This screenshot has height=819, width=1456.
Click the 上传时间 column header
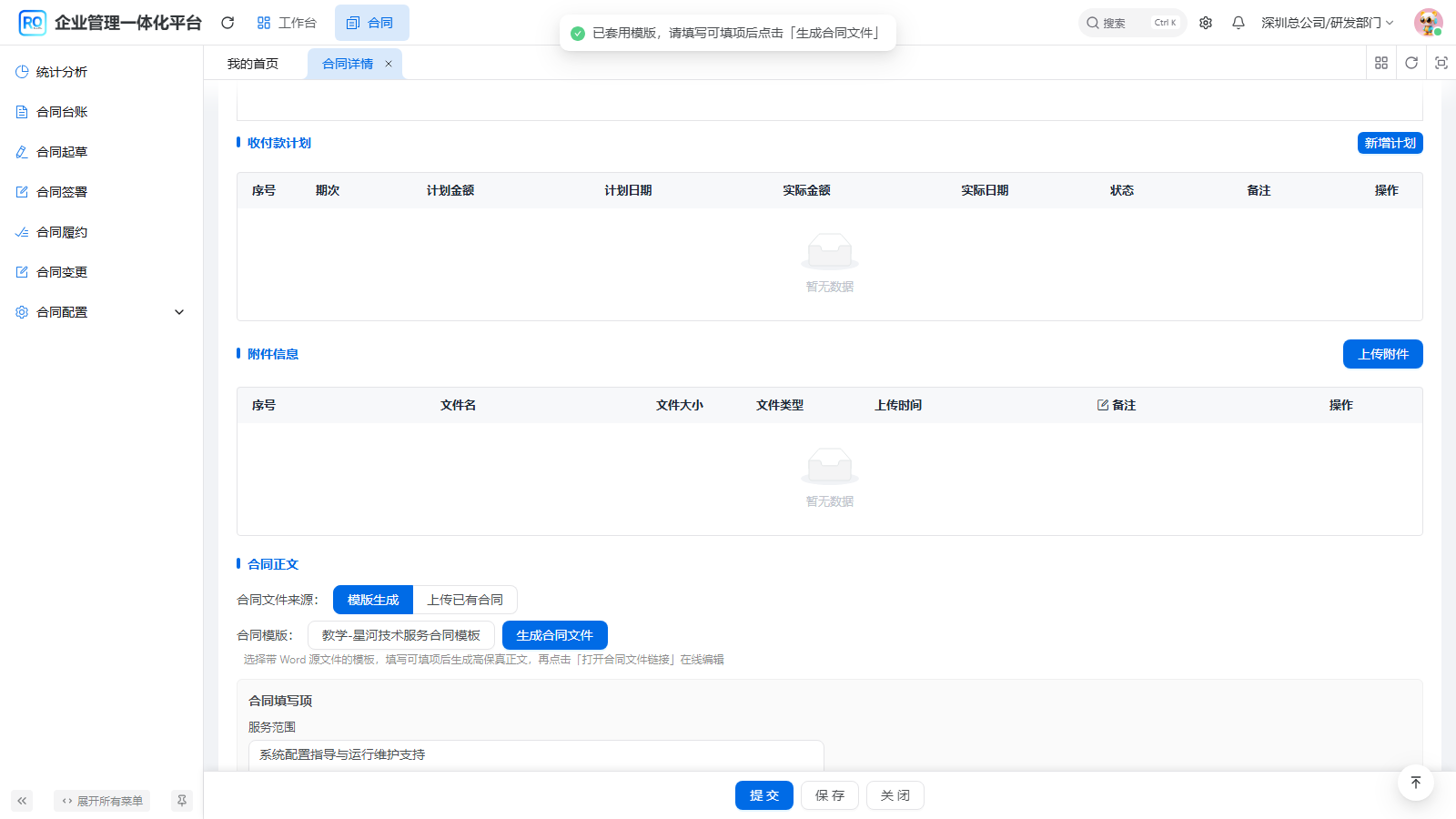click(x=898, y=405)
